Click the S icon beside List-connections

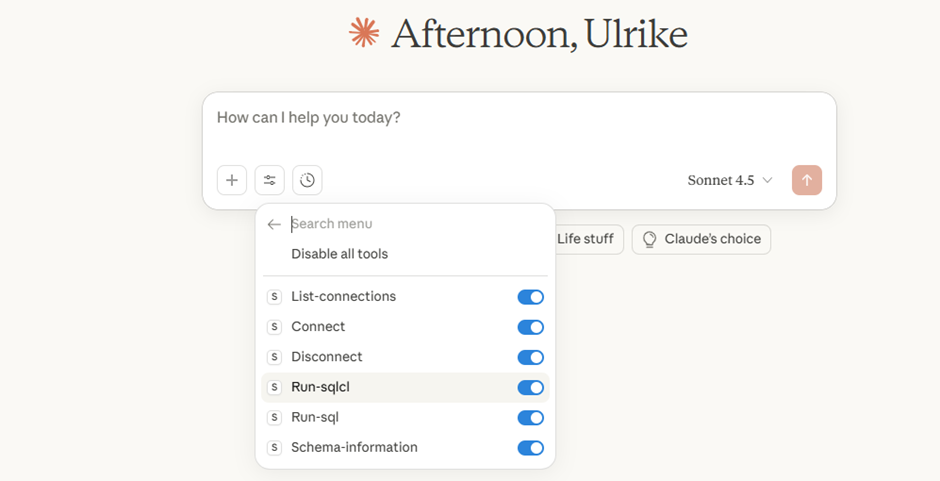275,297
